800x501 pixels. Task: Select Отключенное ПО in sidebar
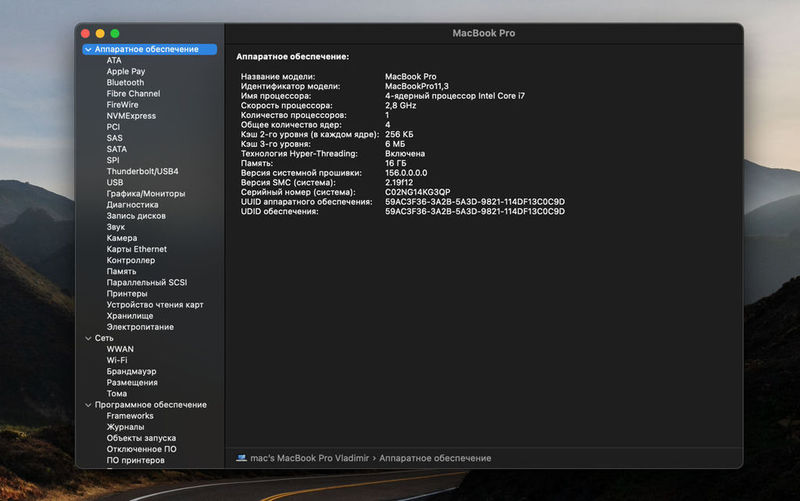[x=141, y=449]
